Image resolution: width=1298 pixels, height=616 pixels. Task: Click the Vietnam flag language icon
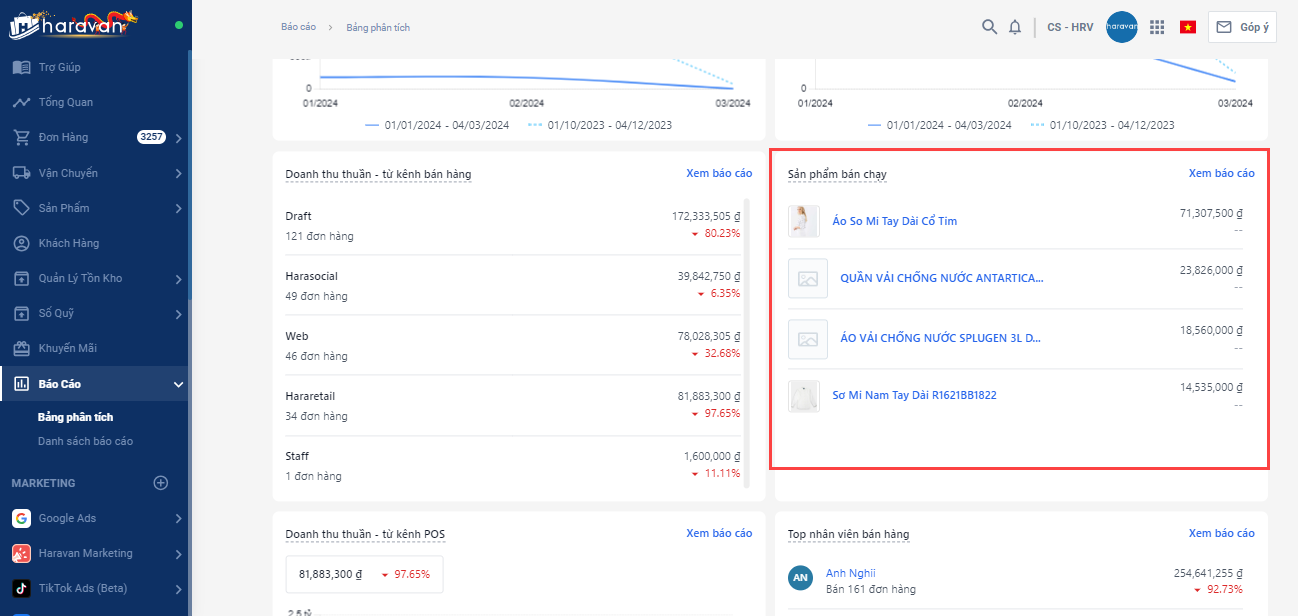pyautogui.click(x=1188, y=27)
